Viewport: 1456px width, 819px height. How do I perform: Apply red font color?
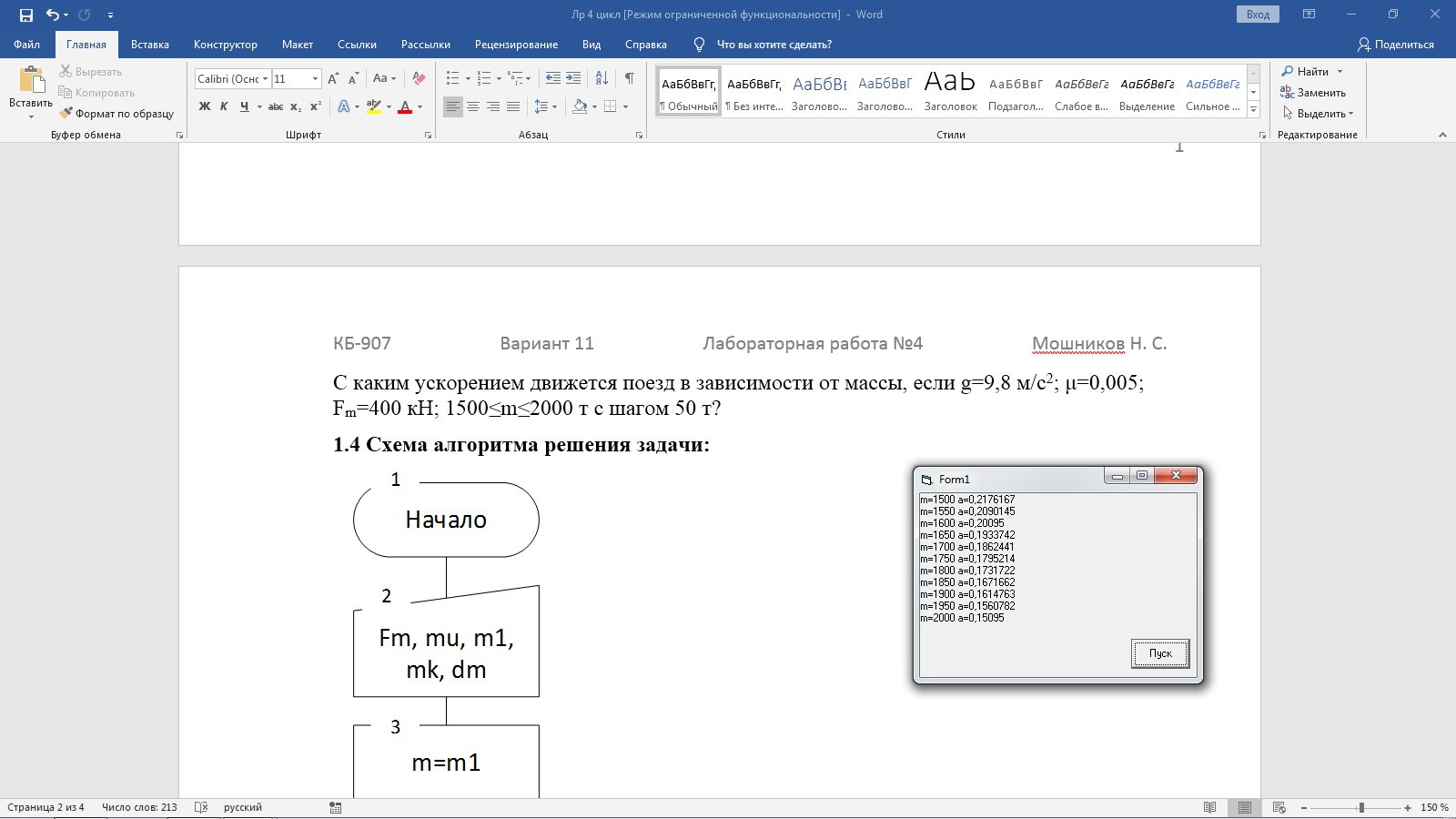(x=406, y=106)
